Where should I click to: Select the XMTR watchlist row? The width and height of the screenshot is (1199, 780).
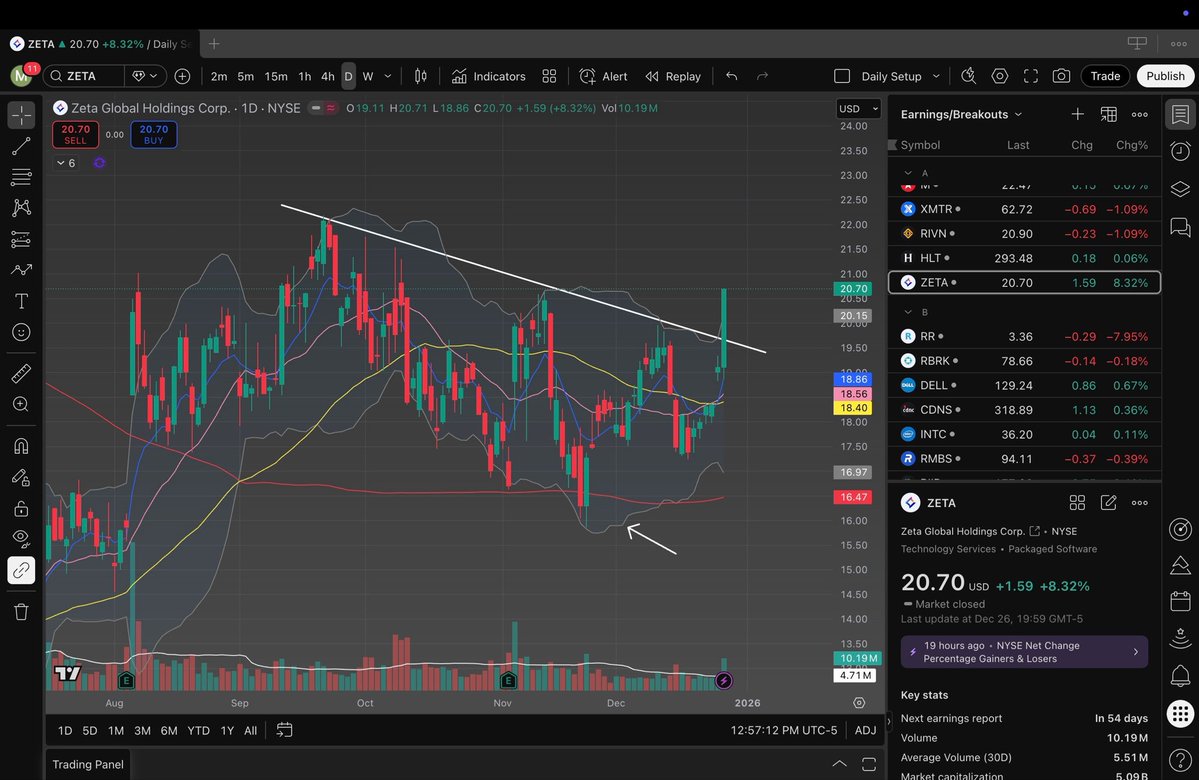click(1025, 209)
